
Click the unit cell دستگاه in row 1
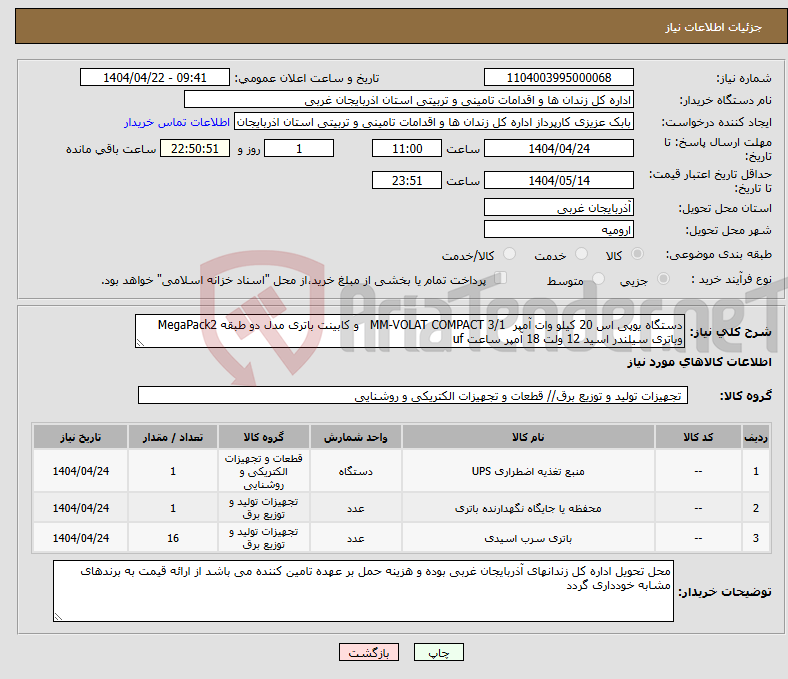(355, 471)
